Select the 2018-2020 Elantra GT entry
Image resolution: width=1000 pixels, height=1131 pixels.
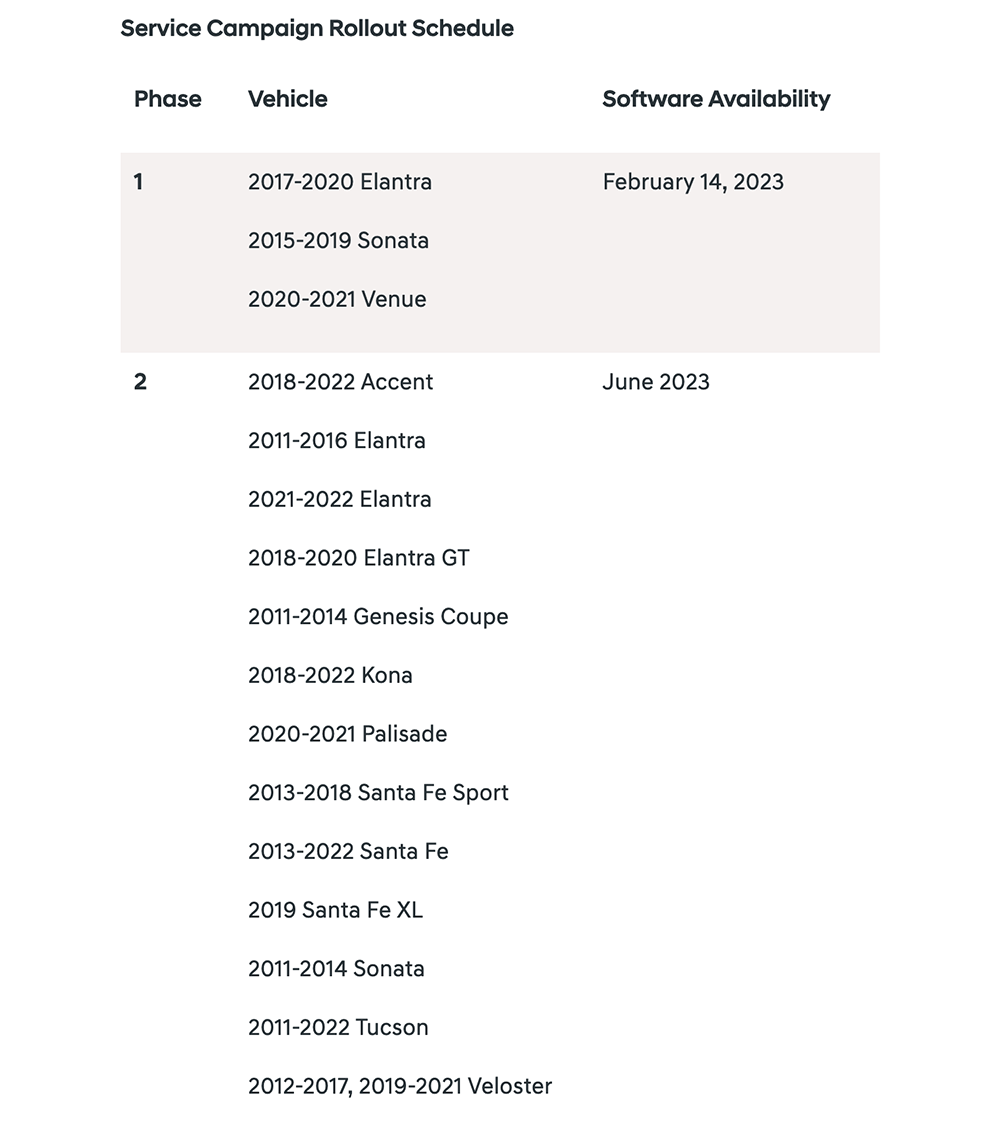click(x=359, y=558)
